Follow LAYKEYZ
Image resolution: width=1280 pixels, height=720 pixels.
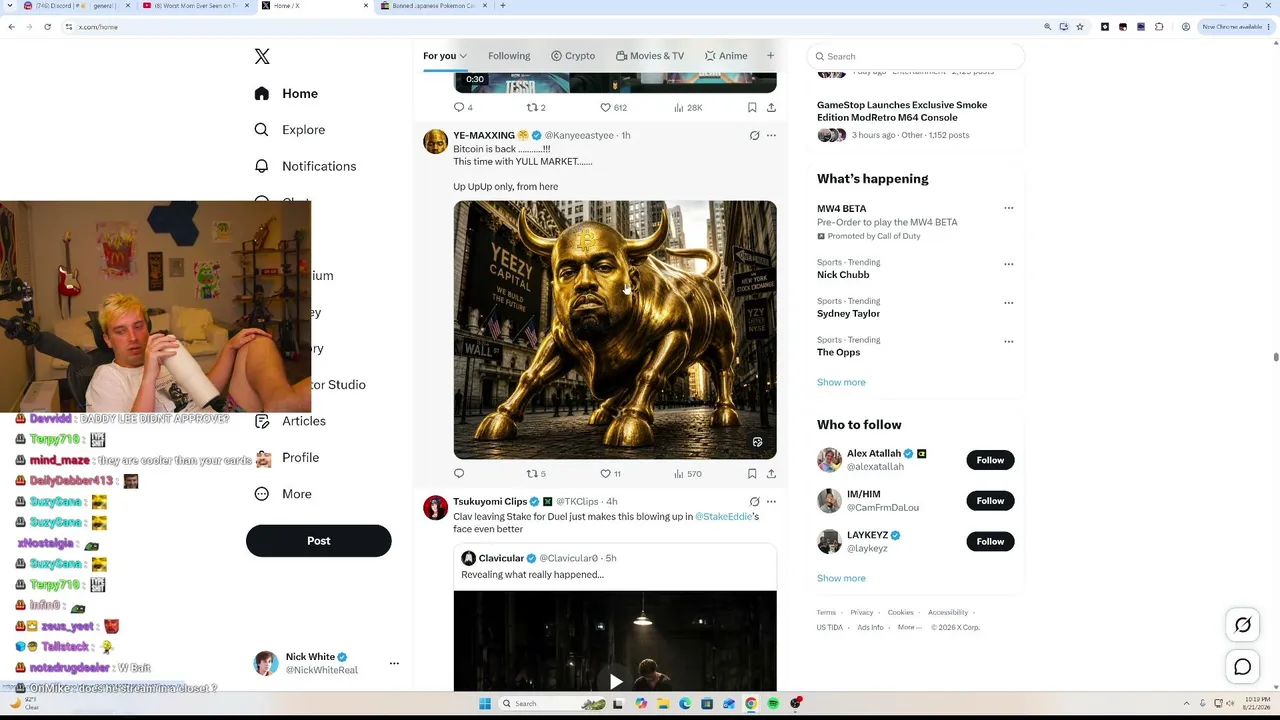pyautogui.click(x=990, y=542)
